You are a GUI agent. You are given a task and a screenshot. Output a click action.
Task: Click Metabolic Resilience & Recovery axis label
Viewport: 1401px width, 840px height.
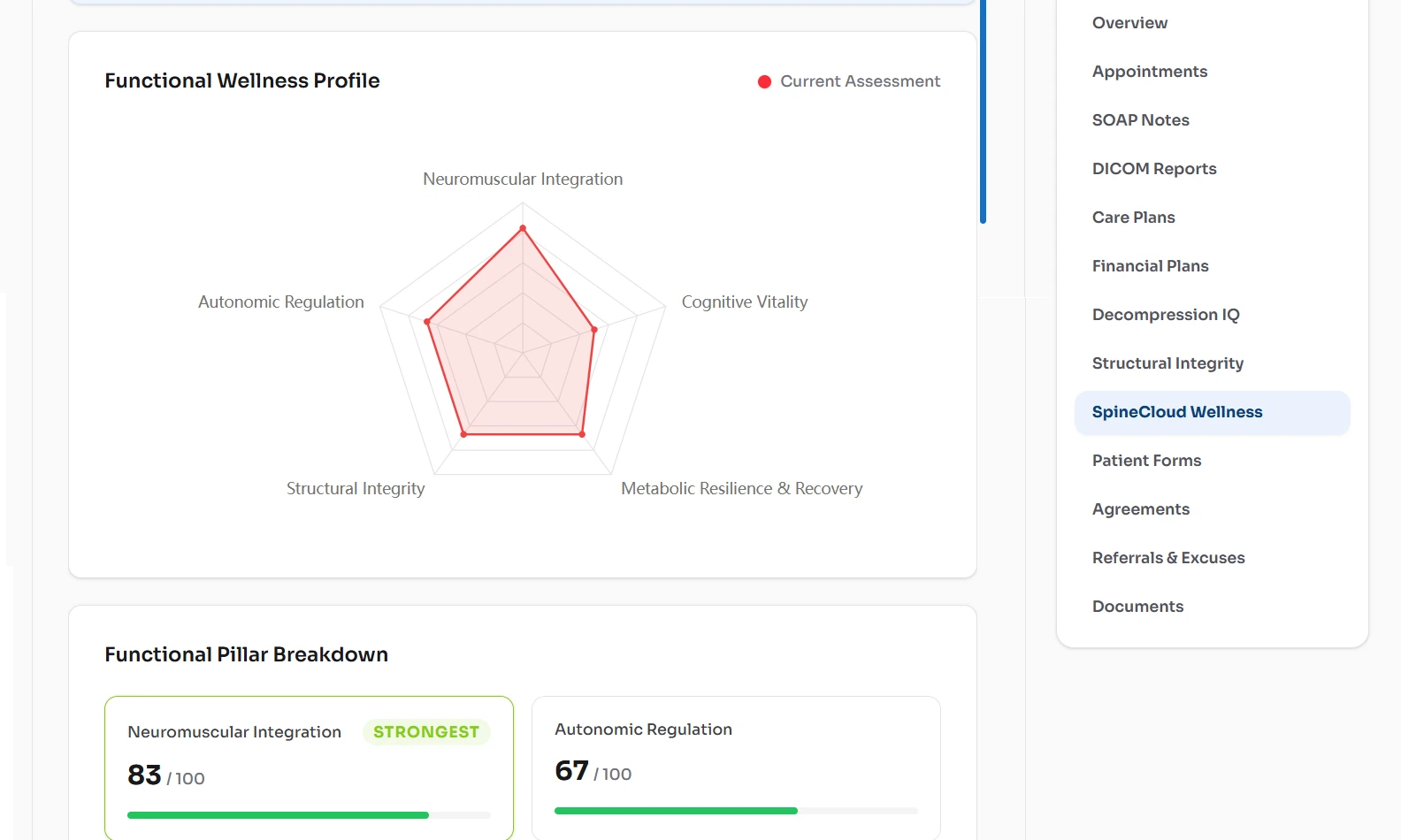point(741,489)
